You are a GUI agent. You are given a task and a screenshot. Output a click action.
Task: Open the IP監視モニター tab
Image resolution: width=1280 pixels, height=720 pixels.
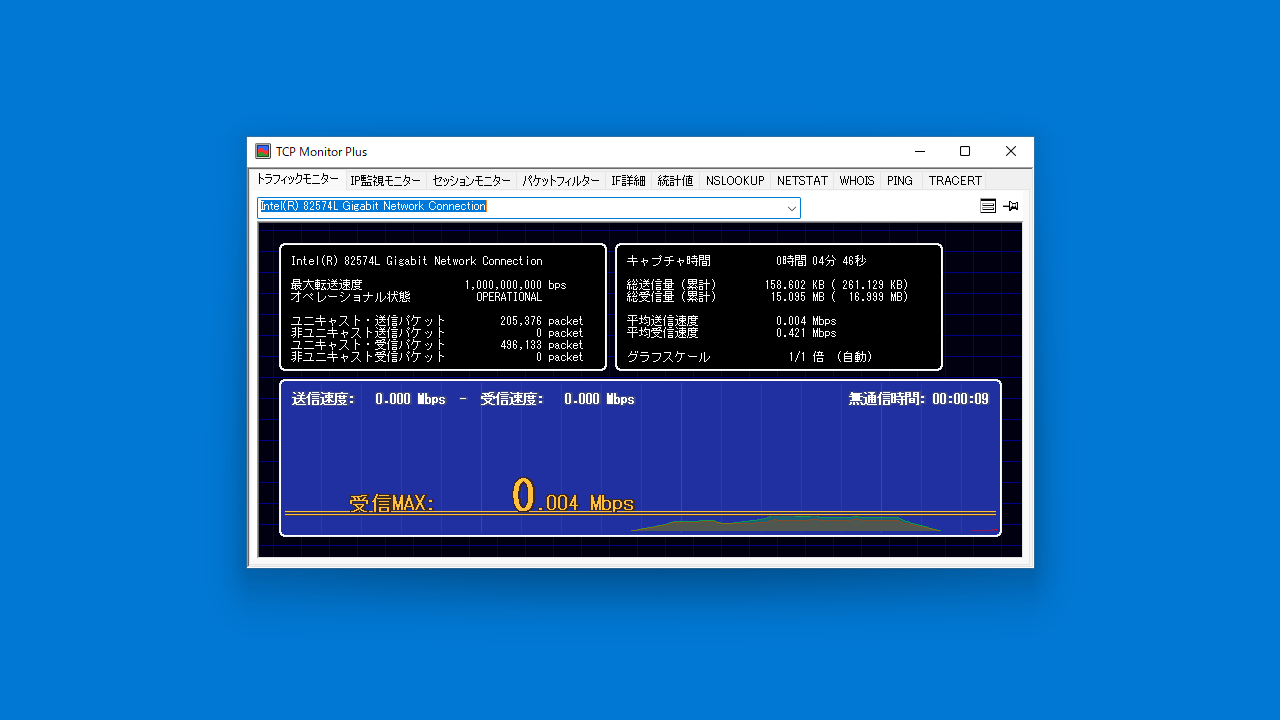pos(385,181)
